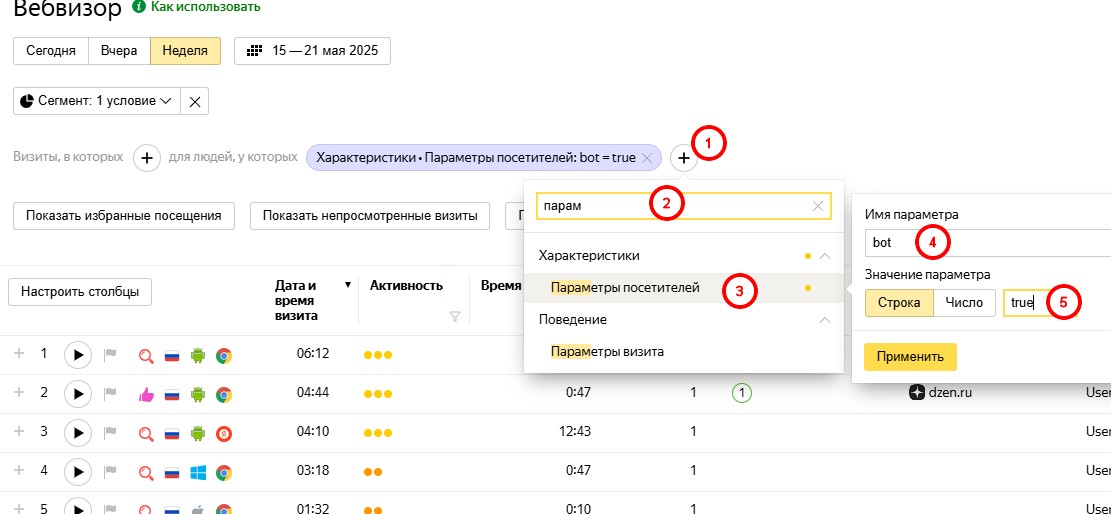Click the search-source magnifier icon in row 4
The image size is (1111, 514).
point(147,473)
